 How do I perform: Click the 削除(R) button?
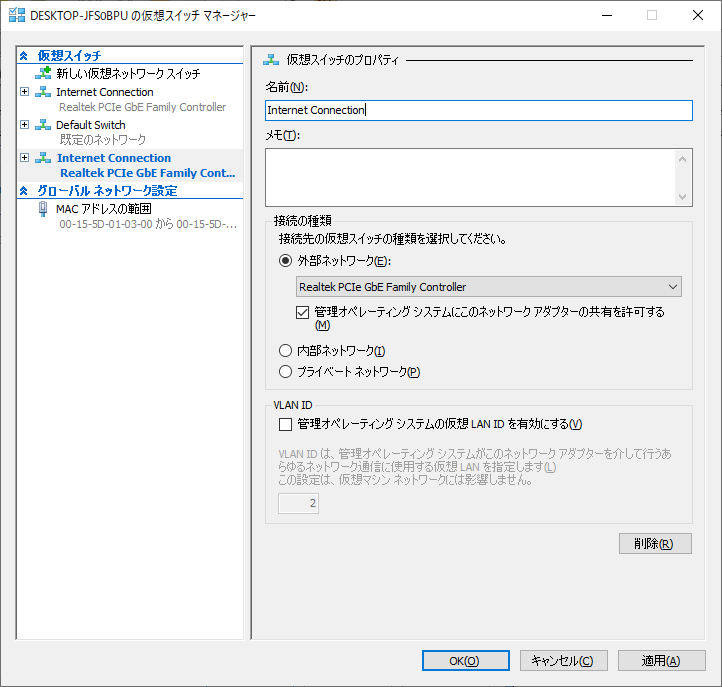(x=655, y=544)
